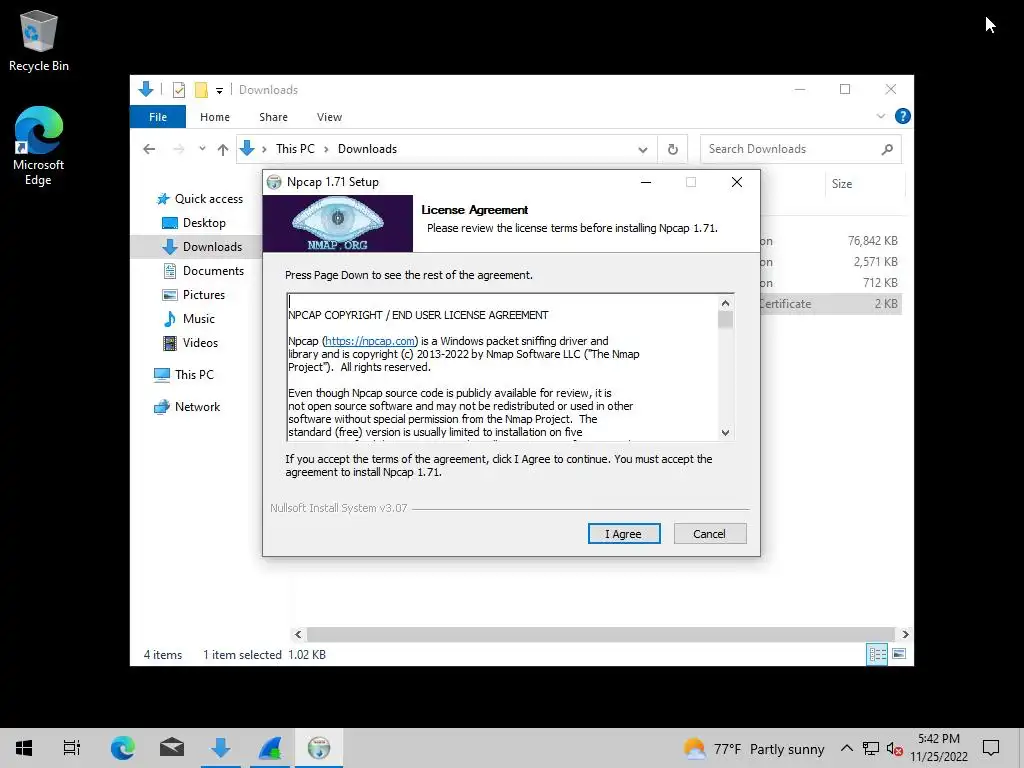The width and height of the screenshot is (1024, 768).
Task: Click Explorer horizontal scrollbar right arrow
Action: pyautogui.click(x=904, y=634)
